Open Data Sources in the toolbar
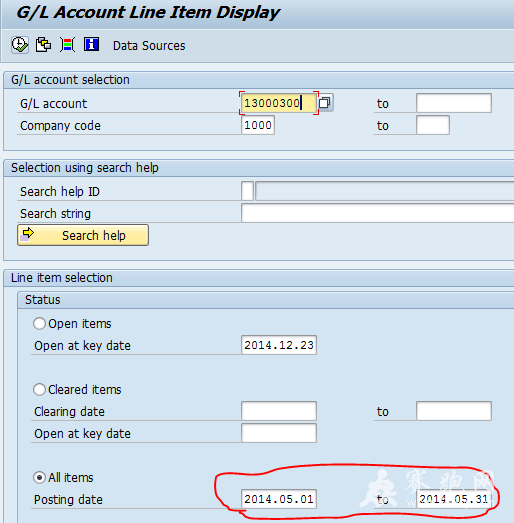The height and width of the screenshot is (523, 514). [149, 46]
